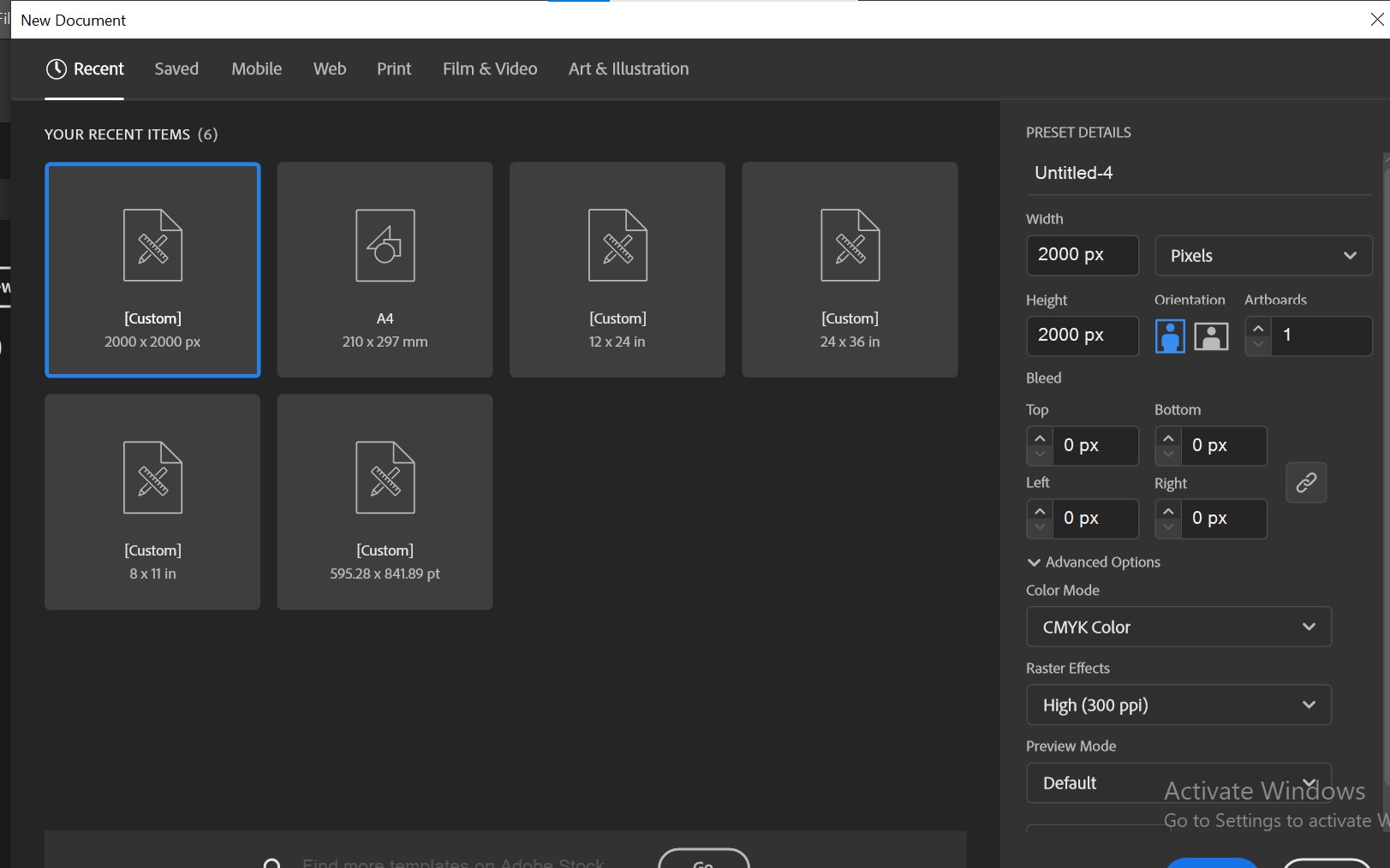Decrease the number of artboards
Screen dimensions: 1390x868
1258,345
